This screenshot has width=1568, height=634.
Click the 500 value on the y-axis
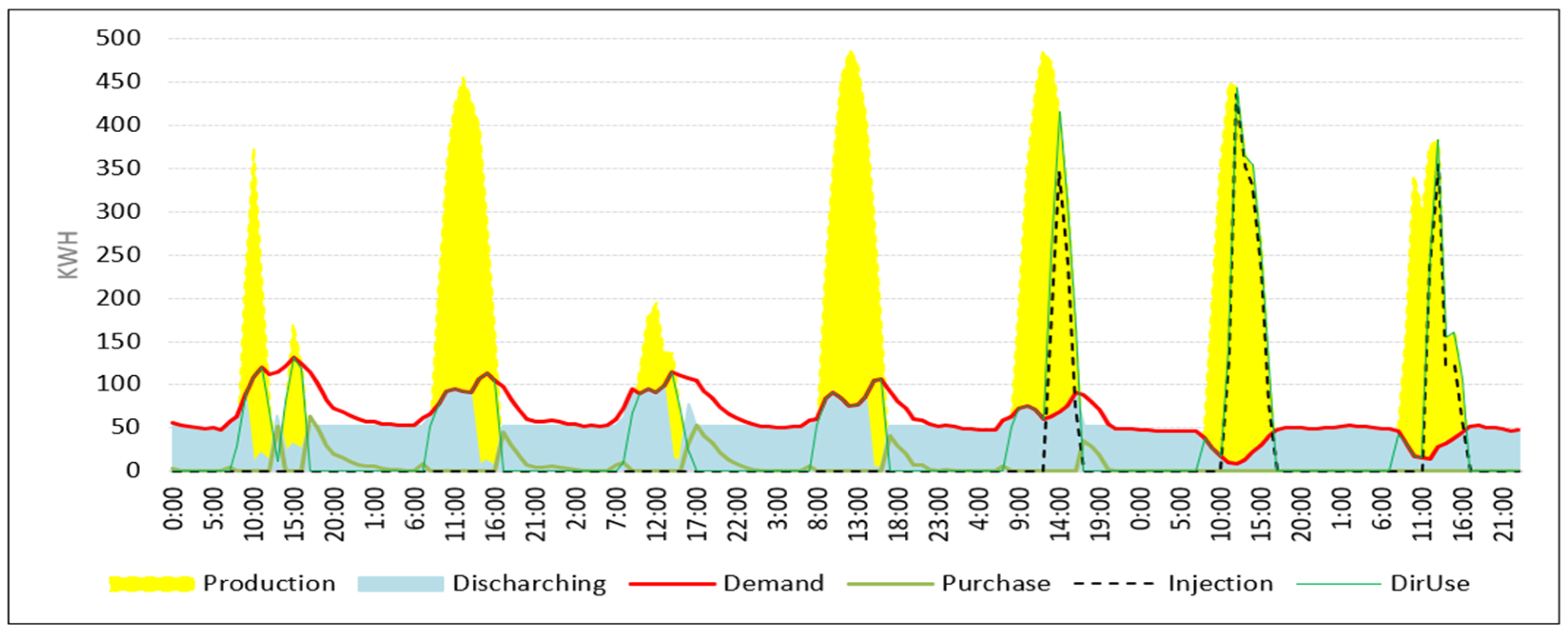click(x=118, y=39)
